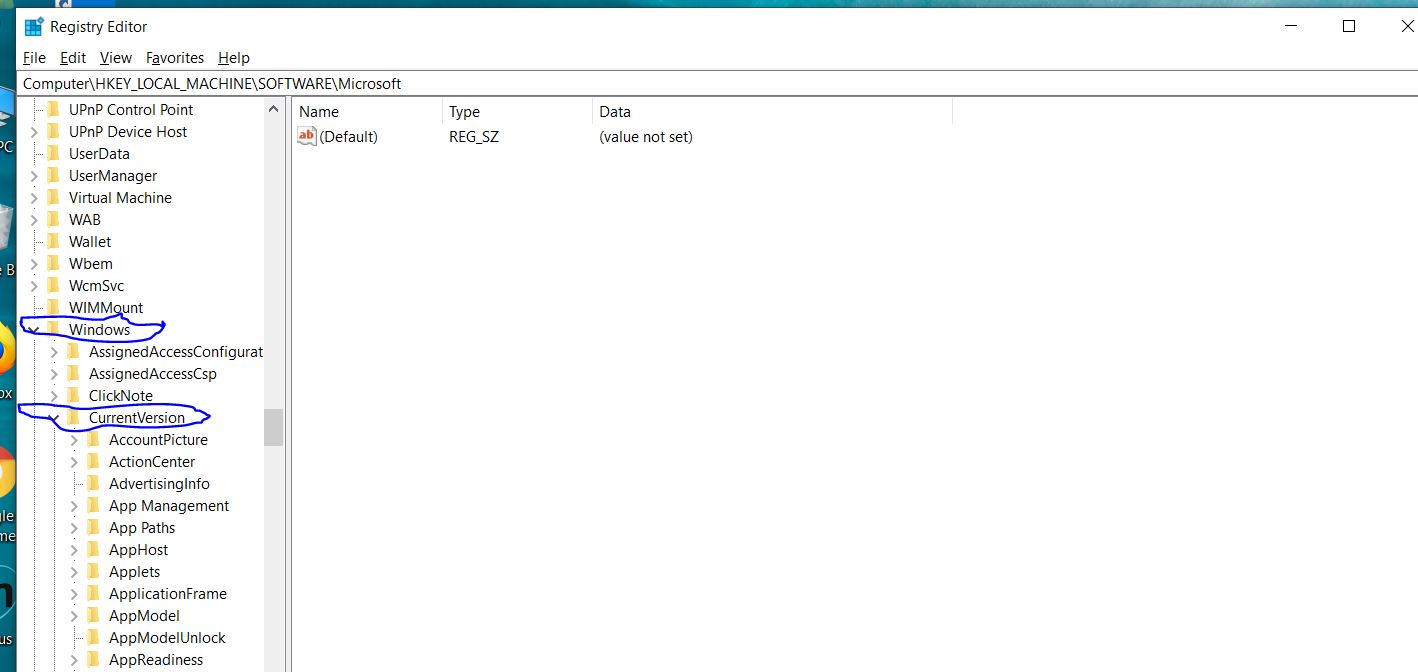Click the folder icon next to the Windows key
The height and width of the screenshot is (672, 1418).
tap(54, 329)
